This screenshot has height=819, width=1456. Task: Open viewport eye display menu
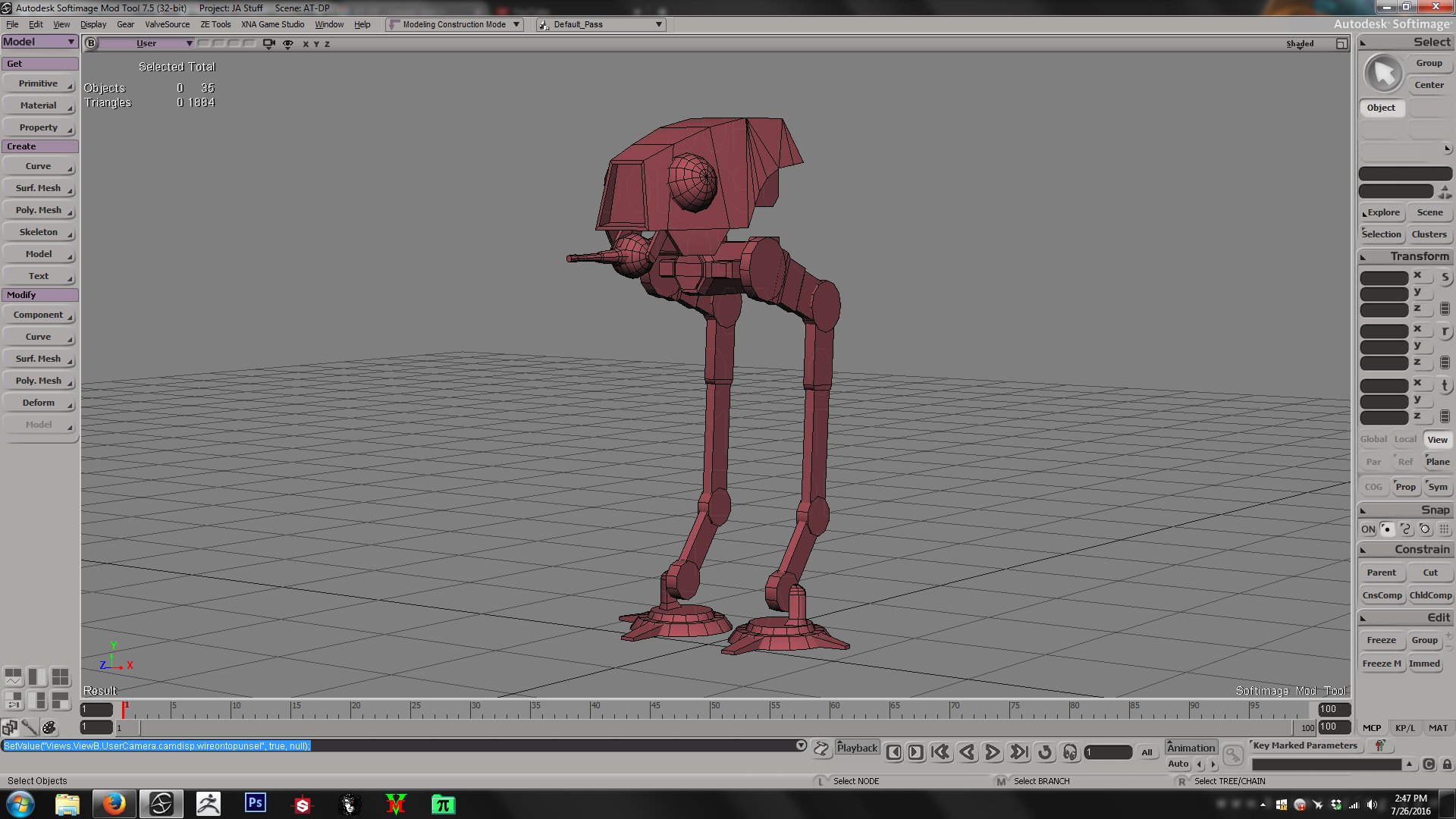coord(288,43)
